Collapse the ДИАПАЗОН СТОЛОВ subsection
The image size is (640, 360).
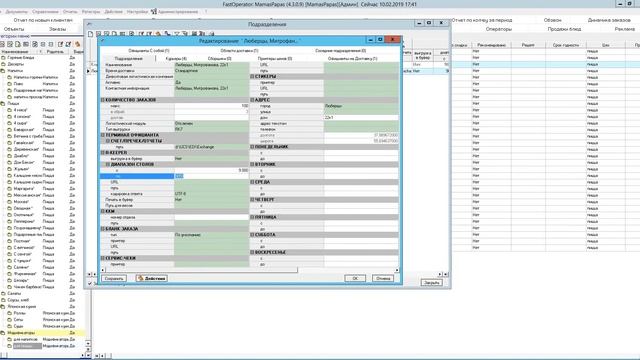pos(108,164)
